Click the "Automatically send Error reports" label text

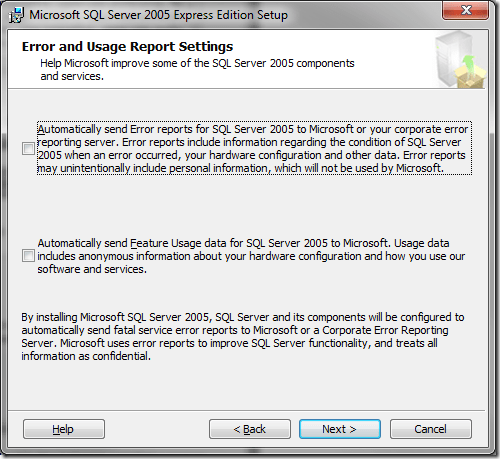click(x=254, y=148)
